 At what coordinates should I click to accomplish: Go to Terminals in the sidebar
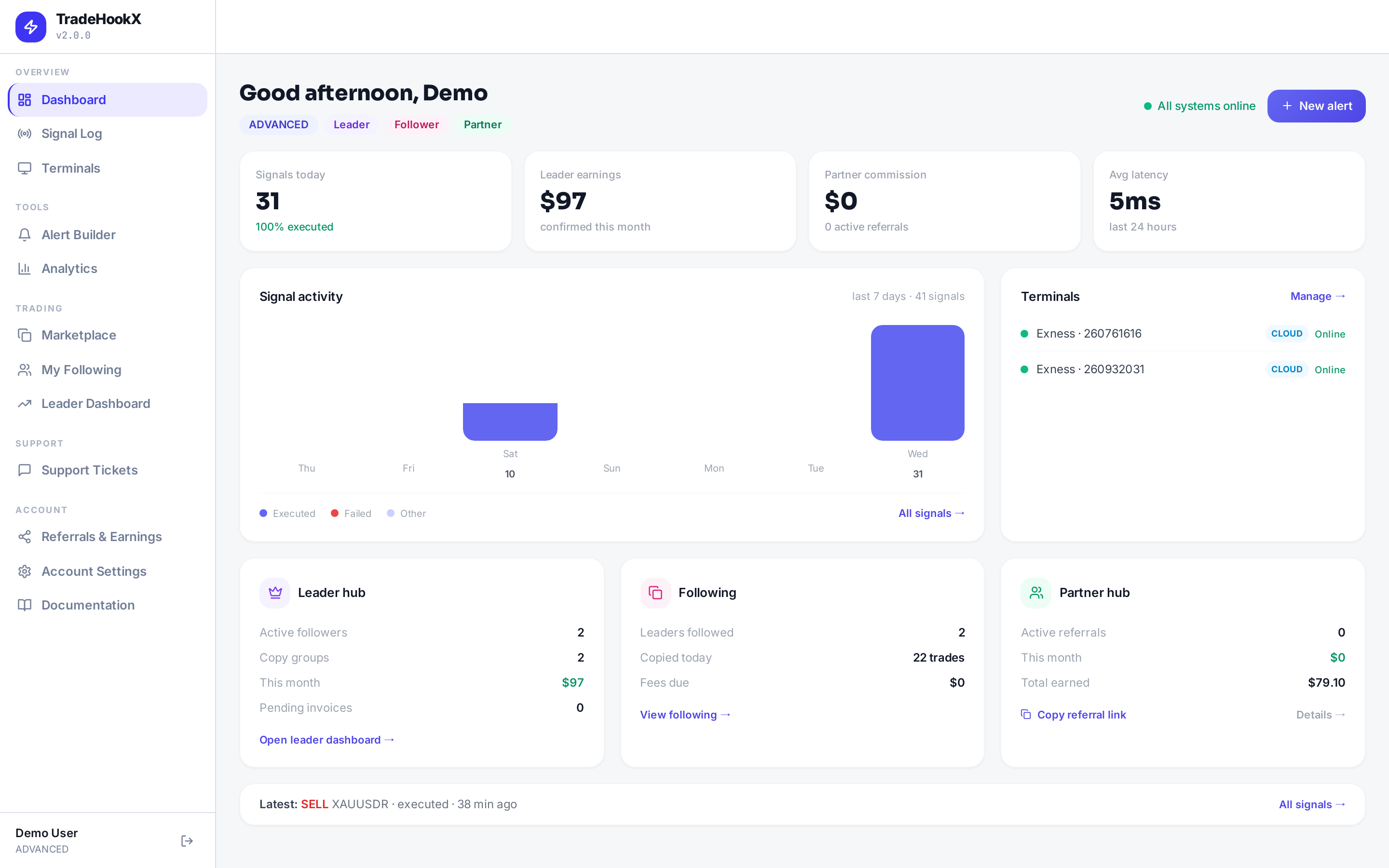pyautogui.click(x=108, y=168)
